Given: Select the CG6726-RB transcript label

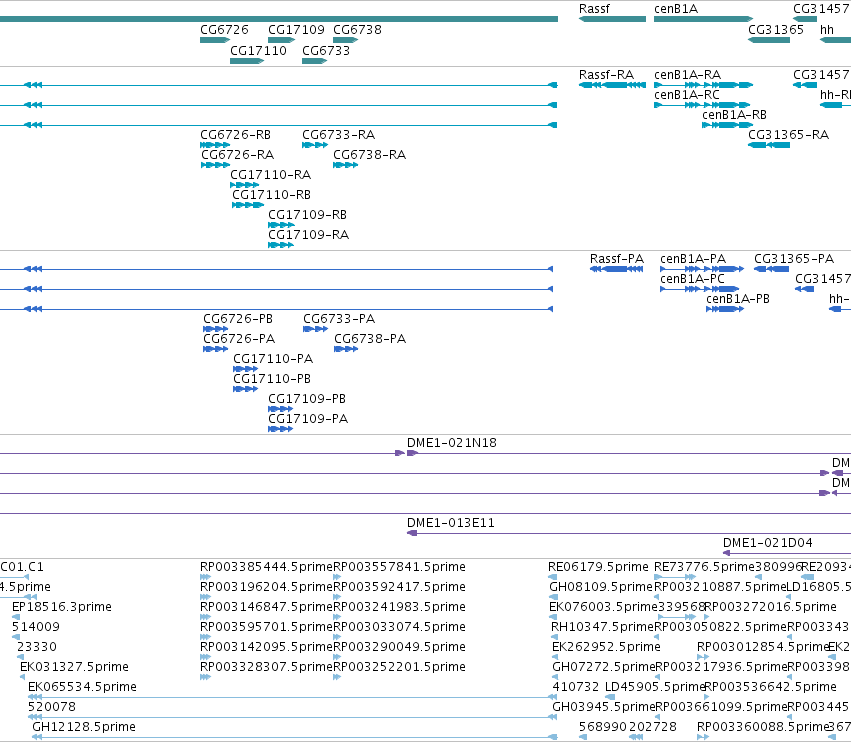Looking at the screenshot, I should coord(236,135).
